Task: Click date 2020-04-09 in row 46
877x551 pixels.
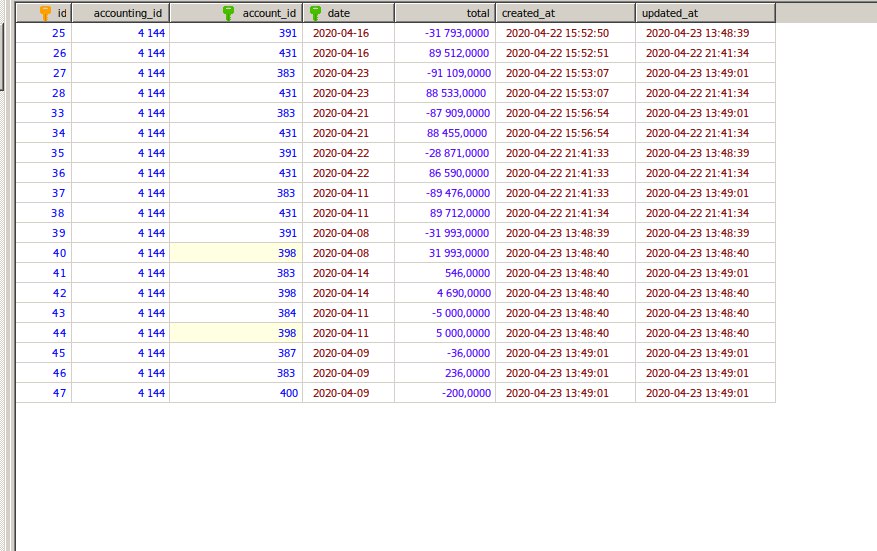Action: (x=348, y=373)
